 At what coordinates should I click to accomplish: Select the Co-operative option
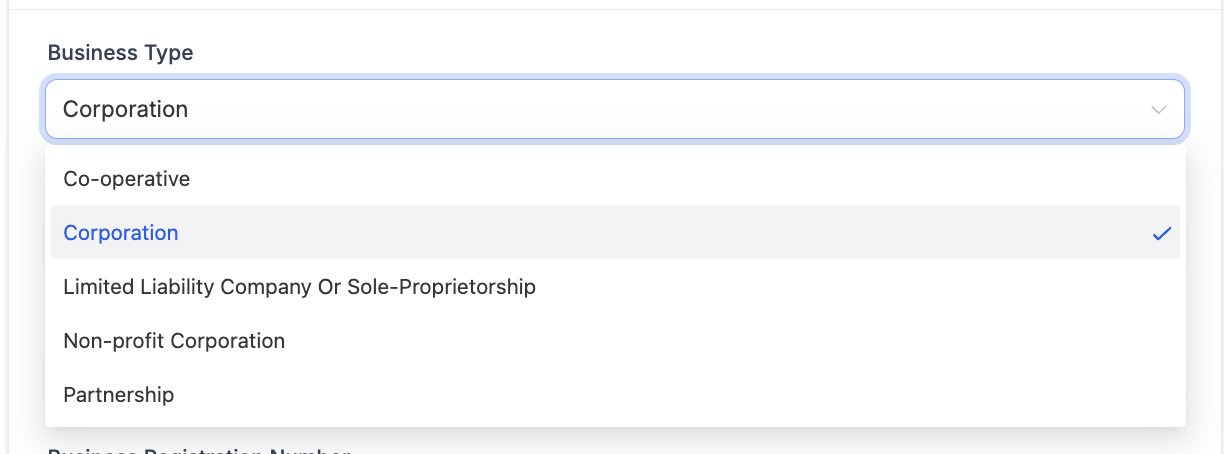click(x=127, y=179)
